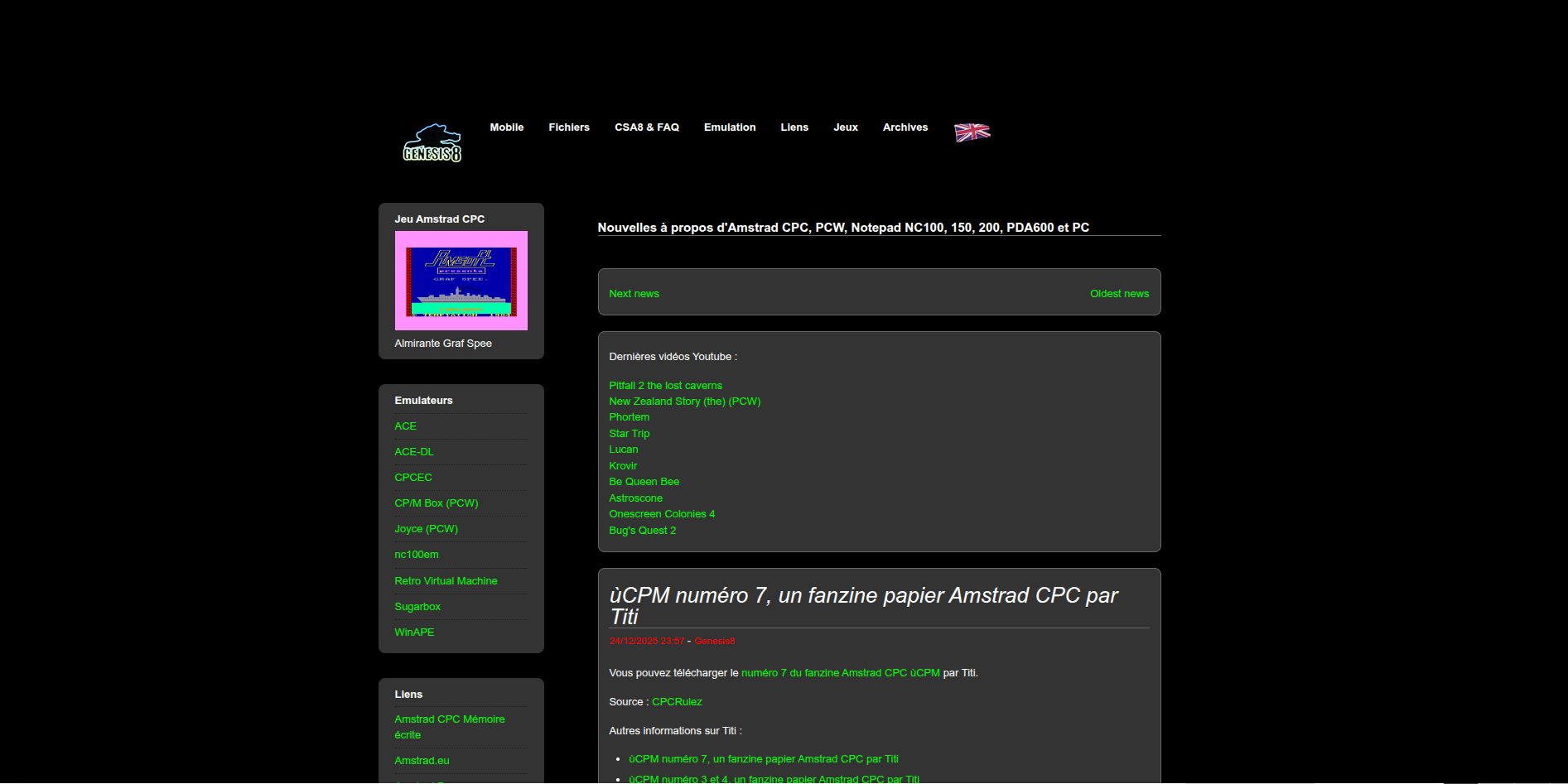The width and height of the screenshot is (1568, 784).
Task: Open the Fichiers menu
Action: coord(568,127)
